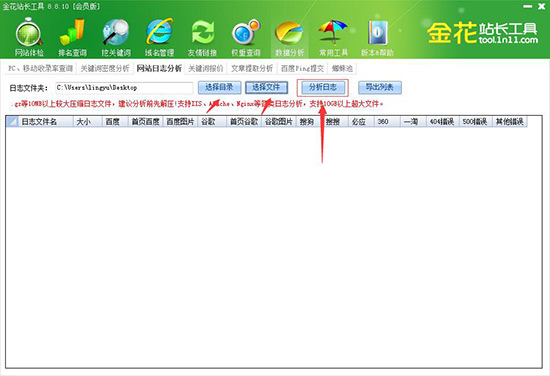The height and width of the screenshot is (376, 550).
Task: Open the 蜘蛛池 tab
Action: (342, 68)
